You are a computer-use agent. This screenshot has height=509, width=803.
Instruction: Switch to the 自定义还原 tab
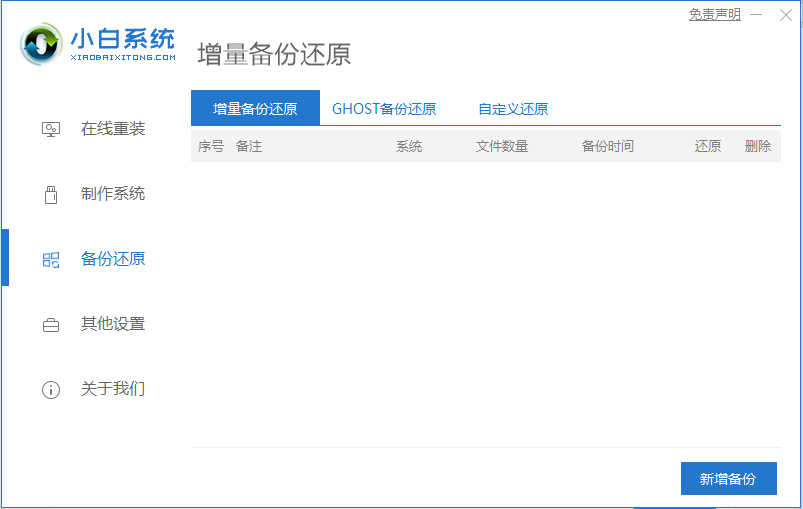[513, 109]
